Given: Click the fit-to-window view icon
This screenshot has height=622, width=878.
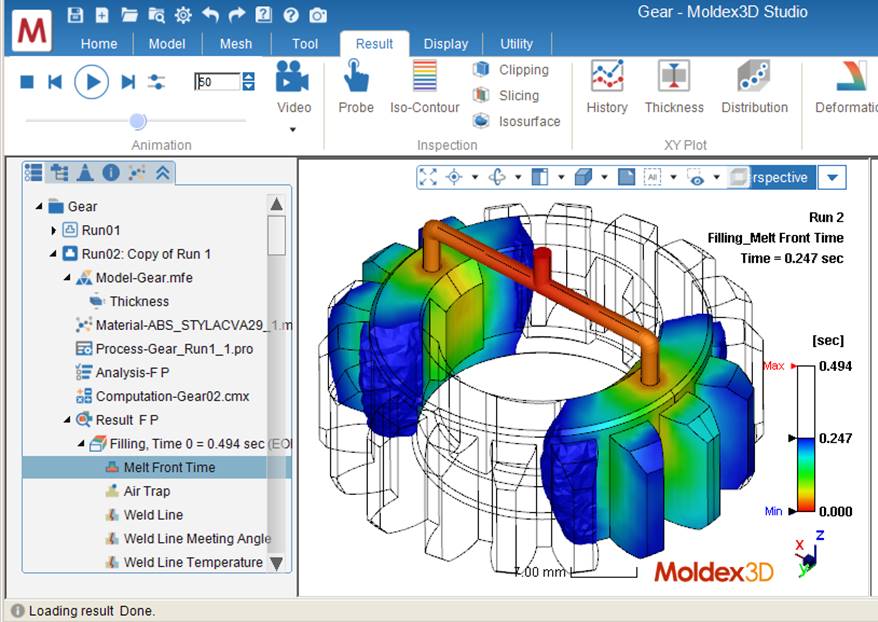Looking at the screenshot, I should pos(428,177).
